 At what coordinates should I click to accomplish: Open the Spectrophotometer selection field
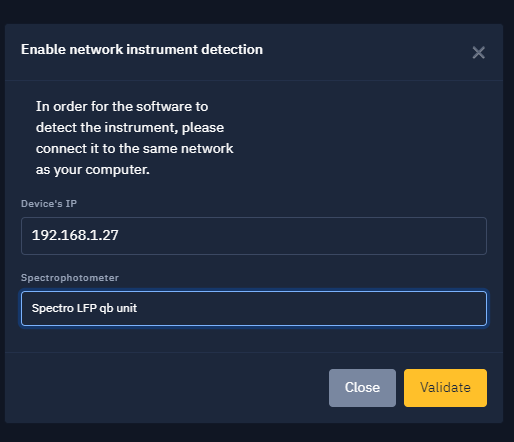click(x=254, y=308)
